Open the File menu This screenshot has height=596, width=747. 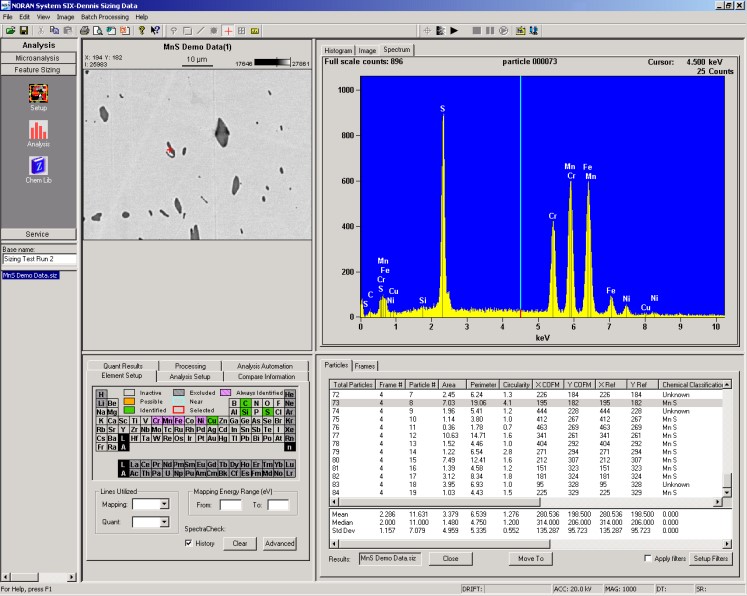click(x=8, y=17)
